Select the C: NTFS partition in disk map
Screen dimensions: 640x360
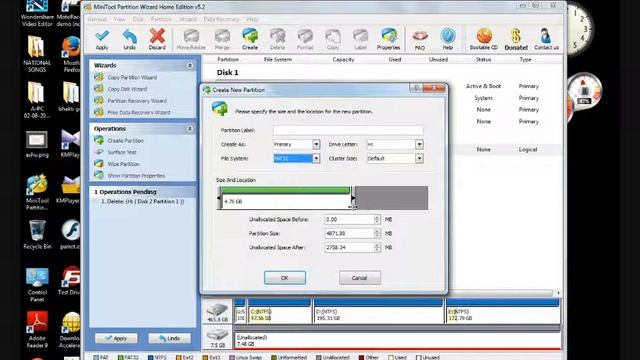pos(279,311)
